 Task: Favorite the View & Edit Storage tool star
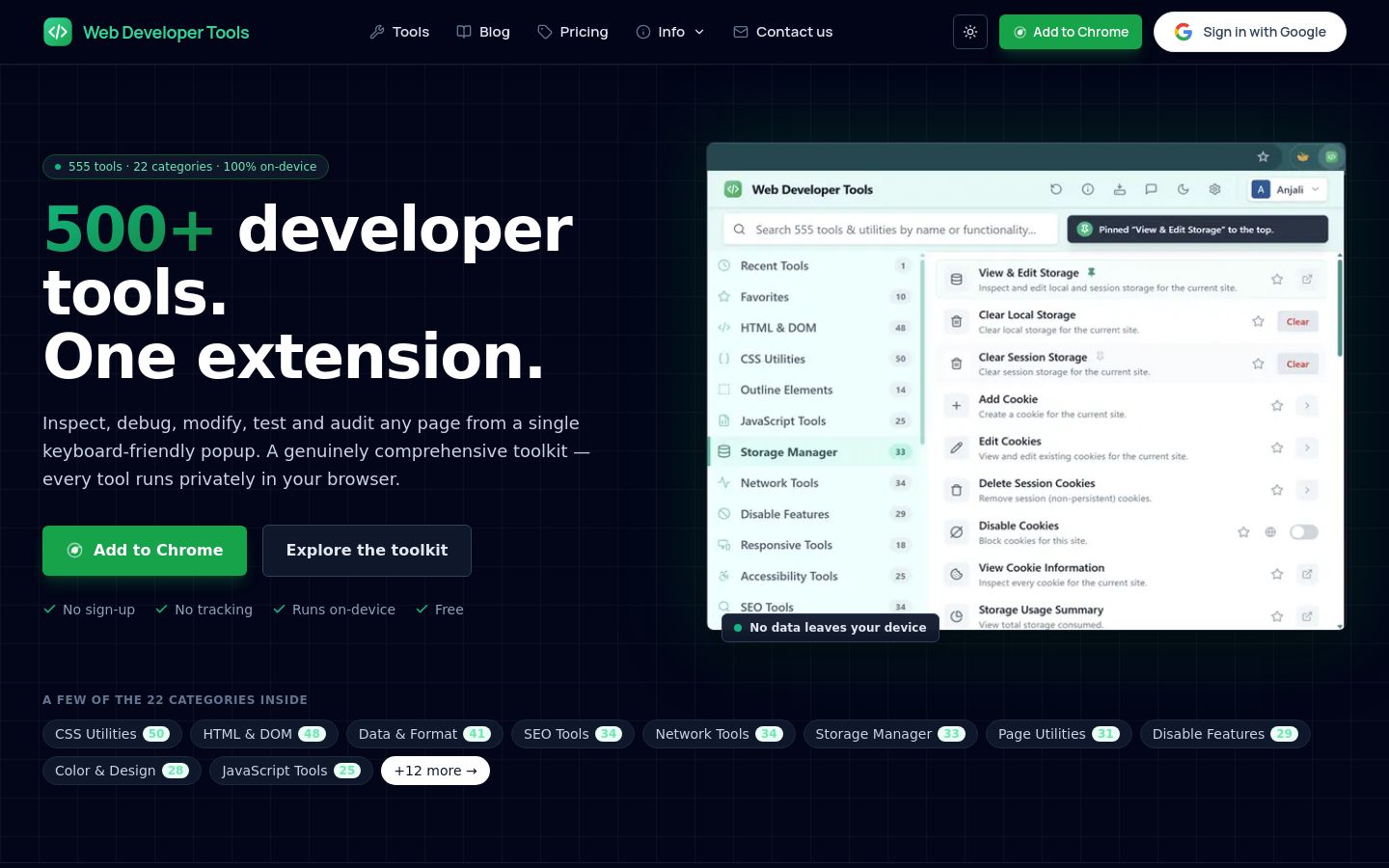point(1277,280)
